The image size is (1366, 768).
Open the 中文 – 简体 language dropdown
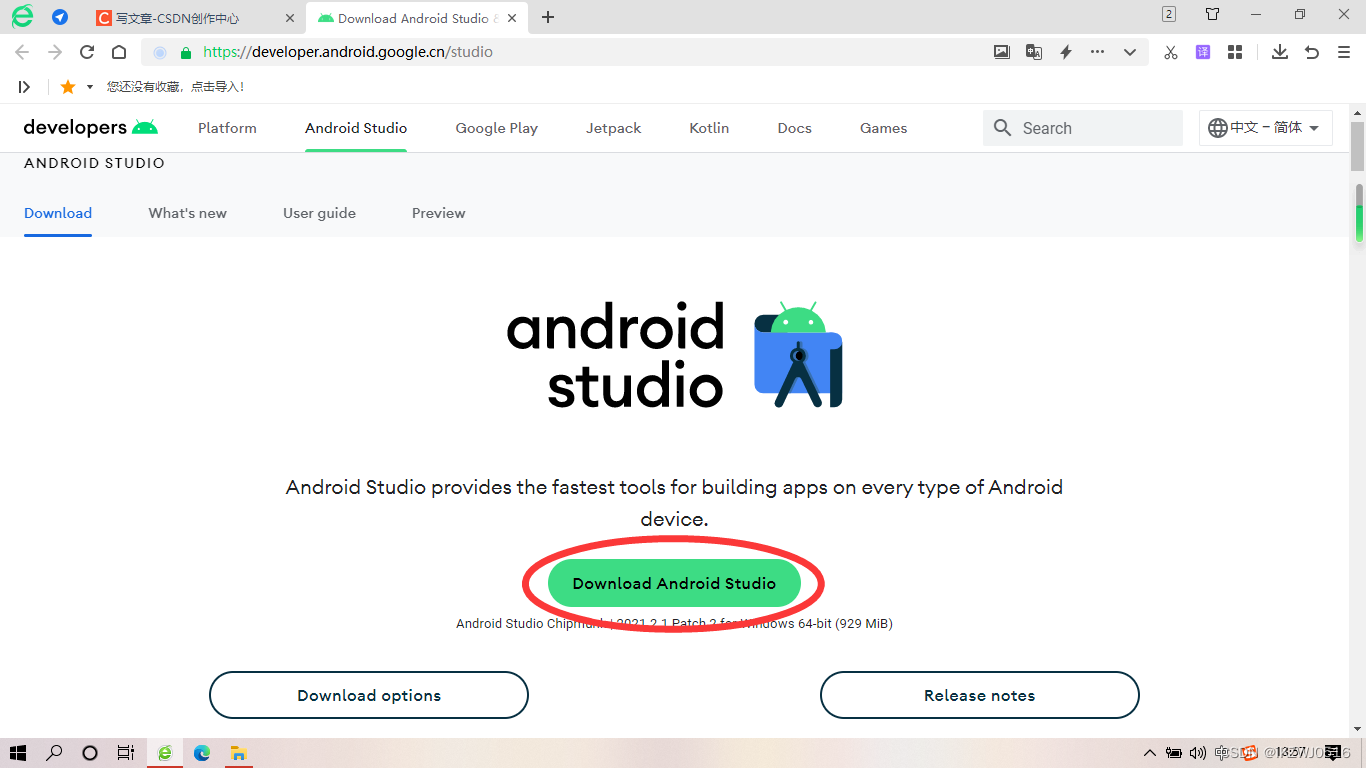coord(1266,128)
